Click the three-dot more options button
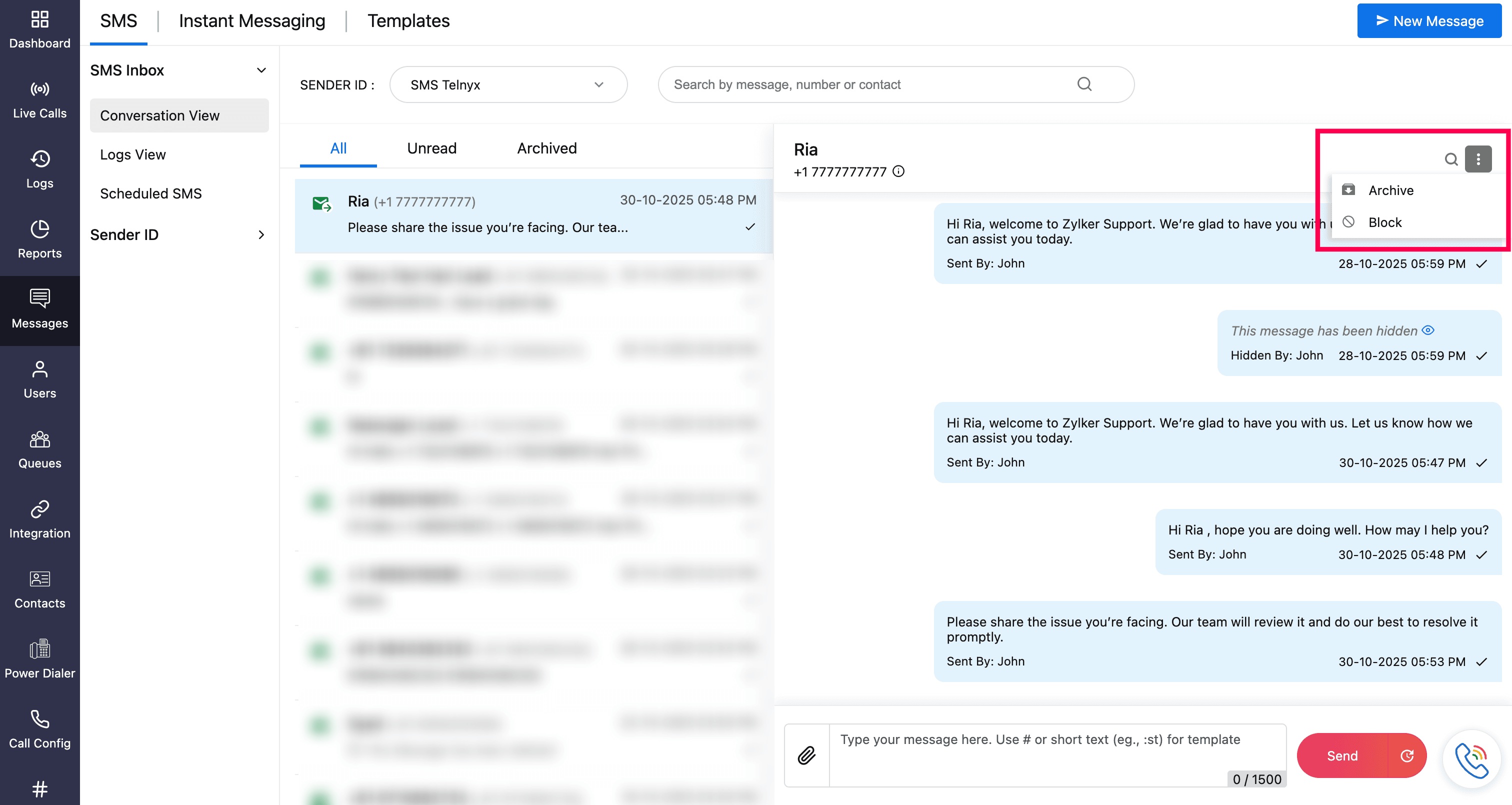Screen dimensions: 1512x805 [x=1478, y=159]
